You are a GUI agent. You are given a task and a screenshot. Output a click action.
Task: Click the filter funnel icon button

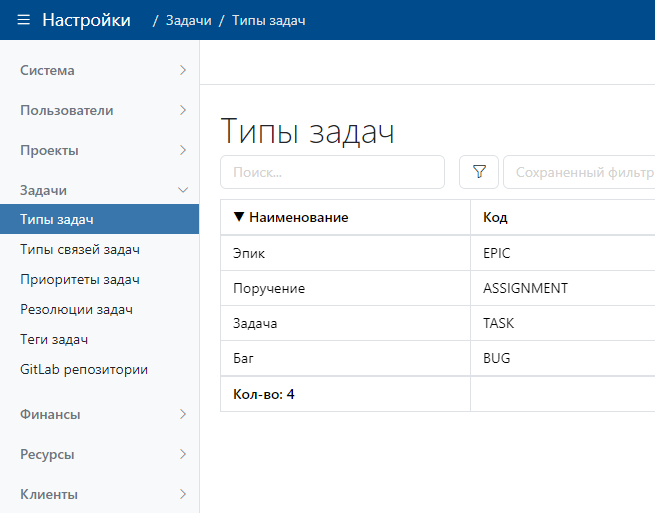(x=479, y=172)
